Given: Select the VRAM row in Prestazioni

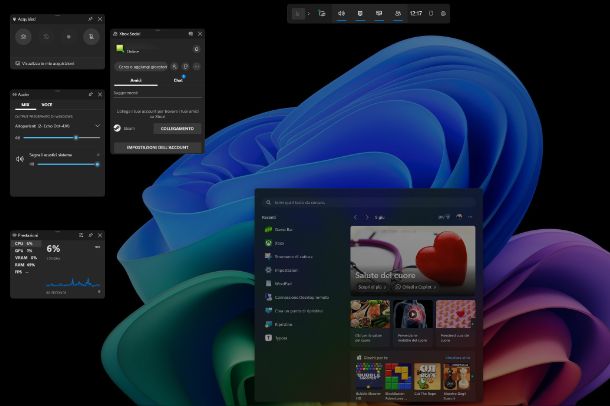Looking at the screenshot, I should pyautogui.click(x=27, y=258).
